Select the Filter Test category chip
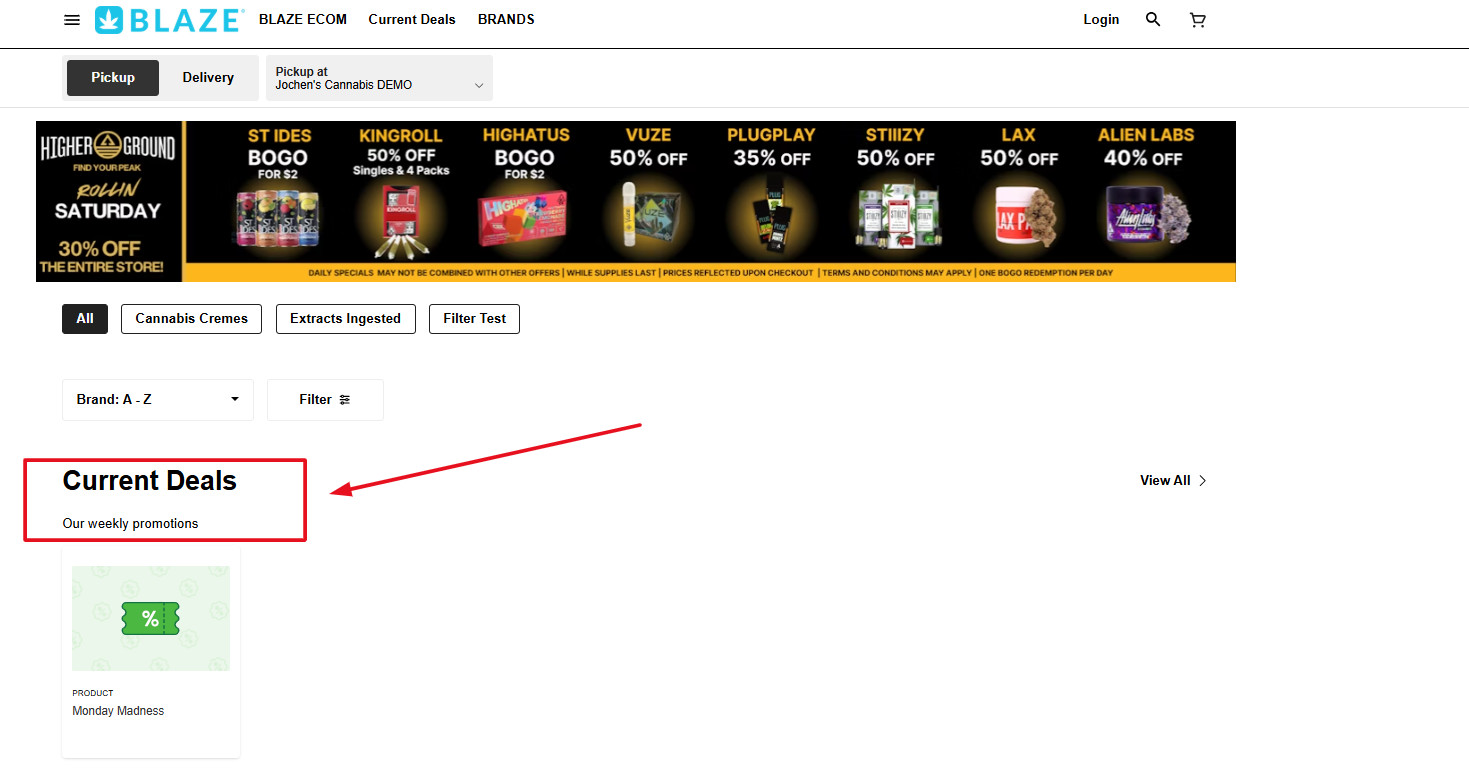This screenshot has width=1469, height=780. click(475, 319)
